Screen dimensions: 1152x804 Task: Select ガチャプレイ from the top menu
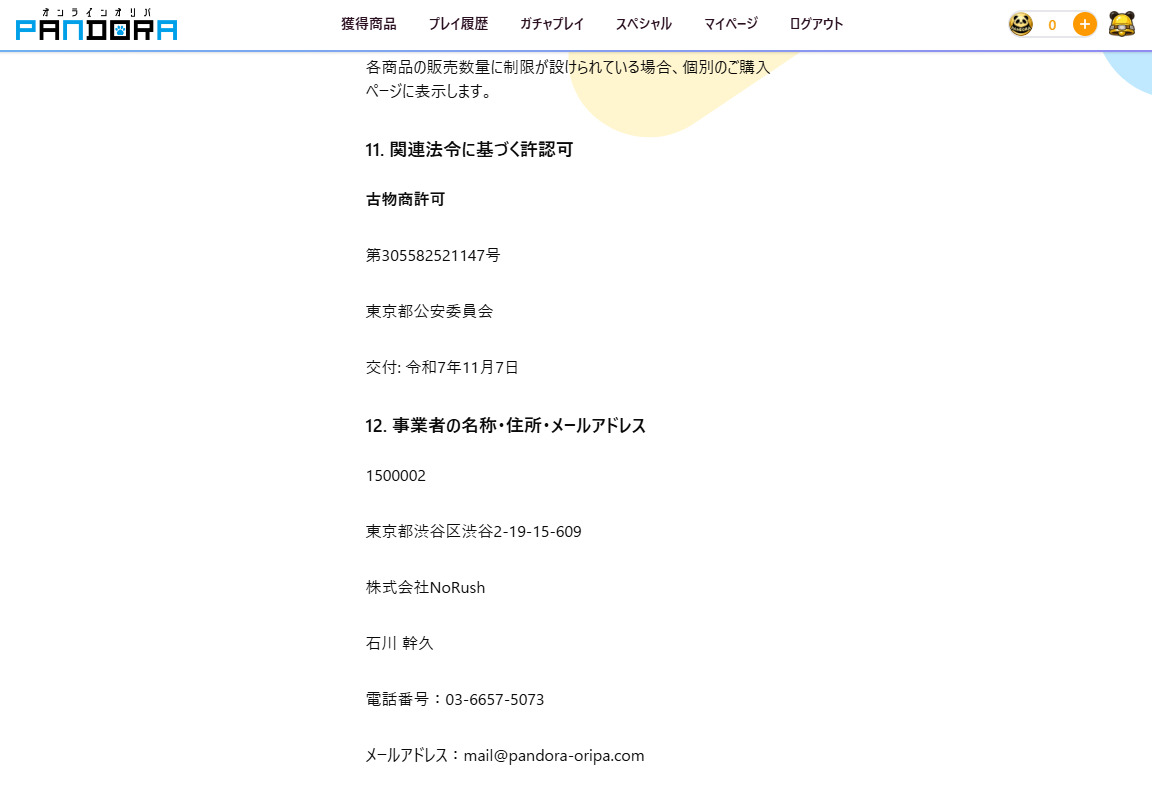pyautogui.click(x=551, y=24)
